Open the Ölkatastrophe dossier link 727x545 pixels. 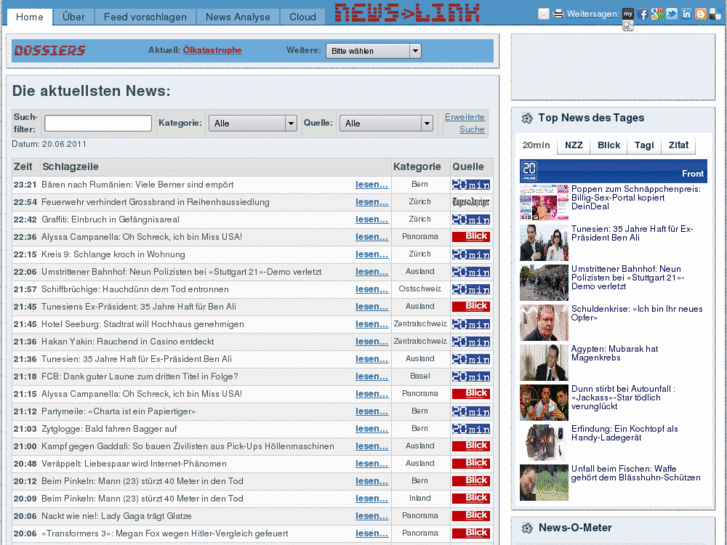click(212, 50)
